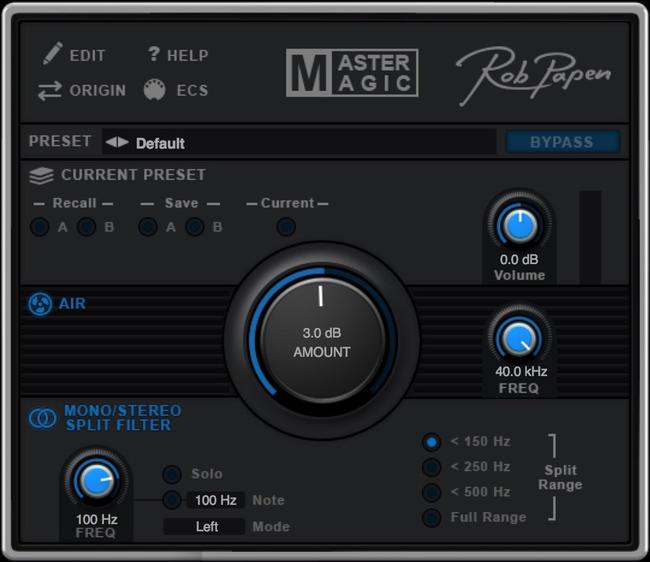Click the AIR section label
The height and width of the screenshot is (562, 650).
(73, 304)
